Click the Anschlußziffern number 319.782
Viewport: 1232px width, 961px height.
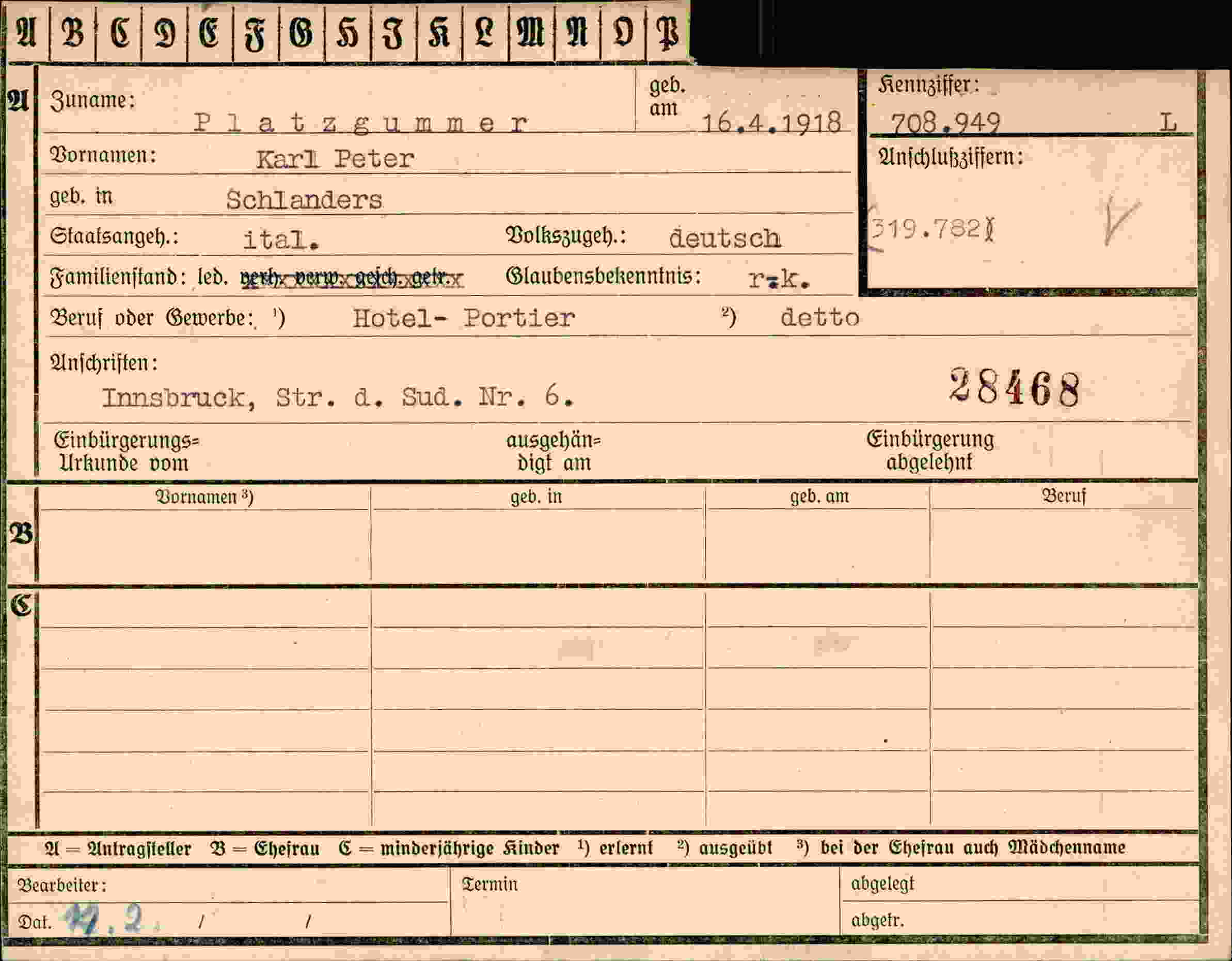932,230
